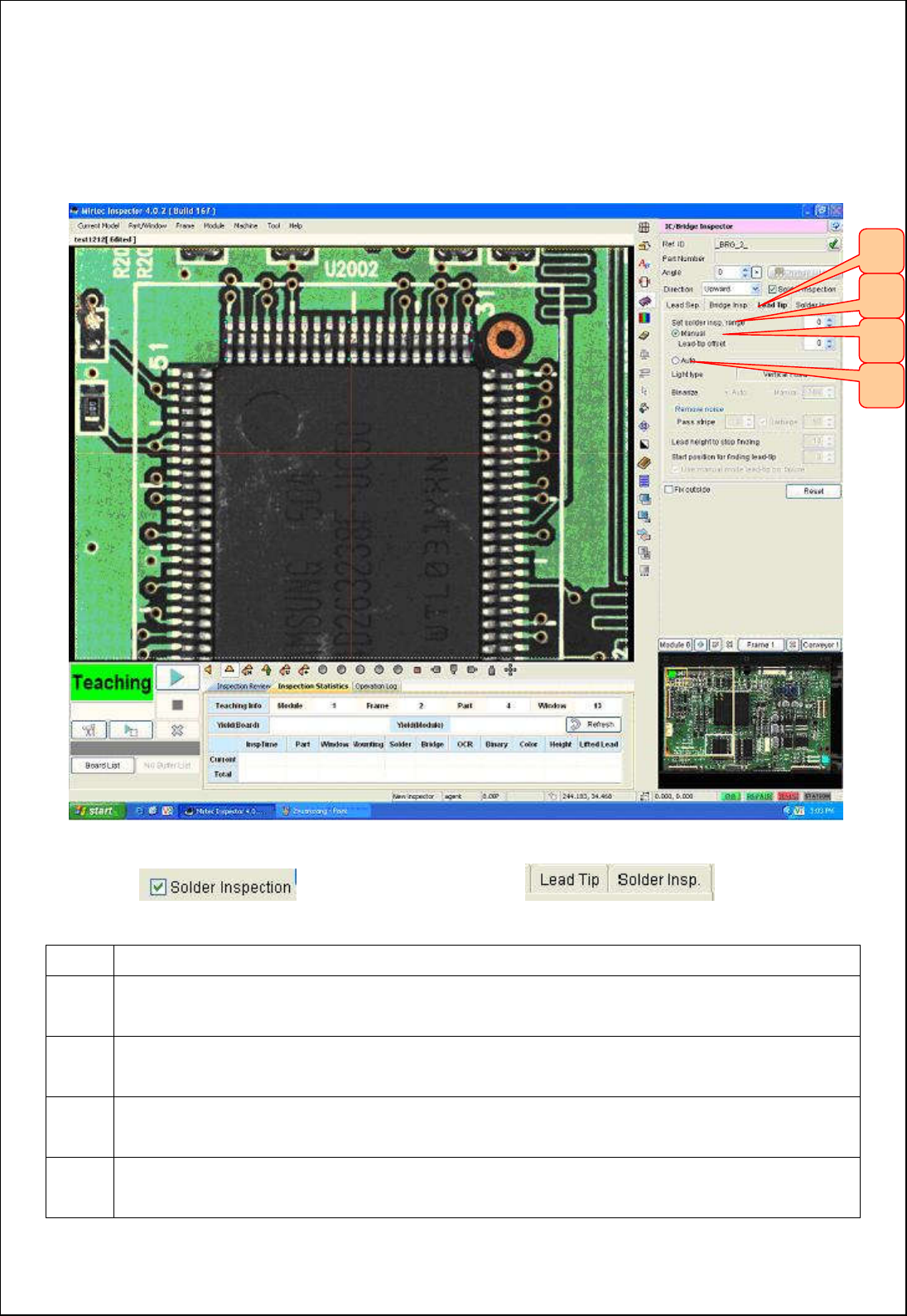Select the Auto radio button
This screenshot has height=1316, width=907.
click(x=675, y=360)
